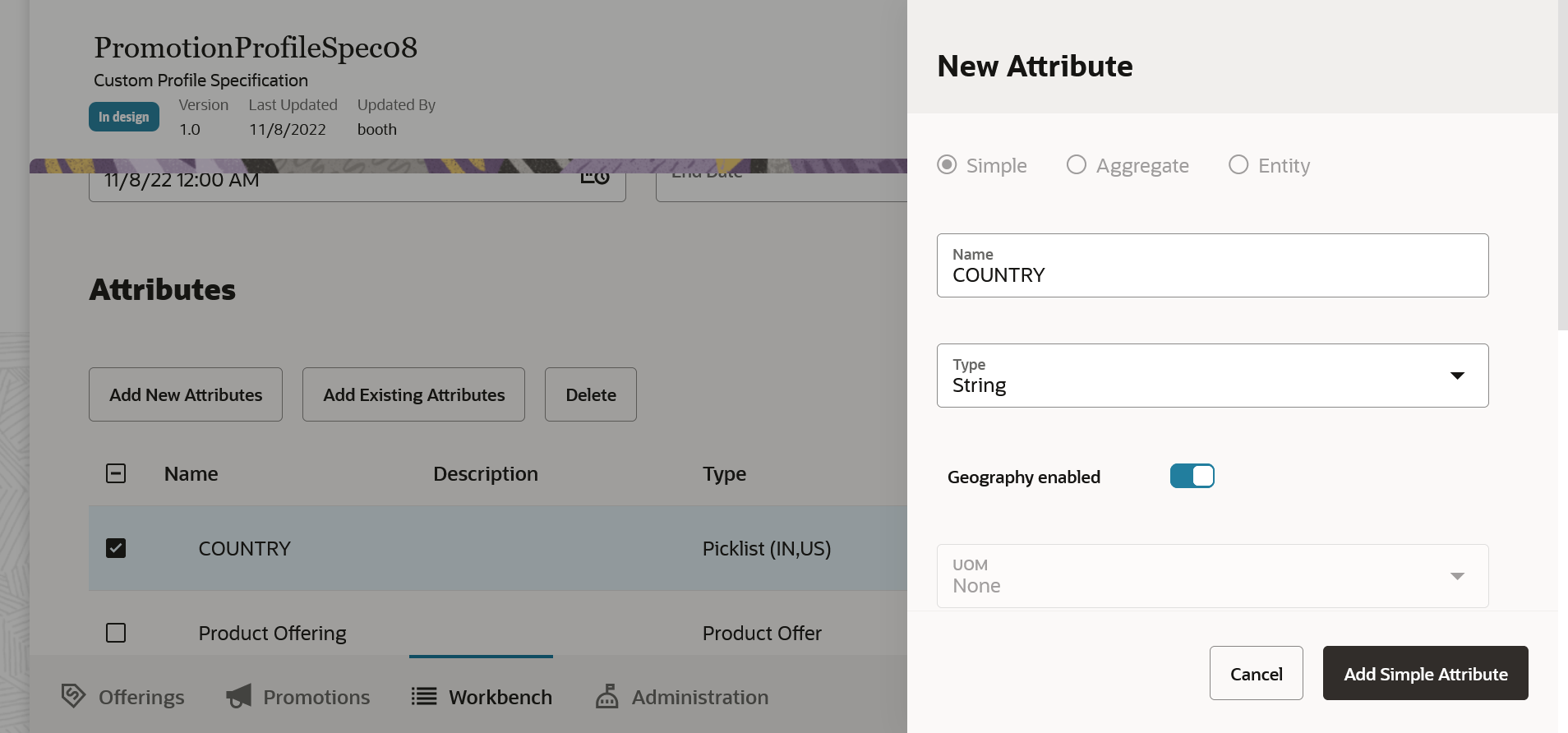Expand the Type dropdown arrow

[1457, 376]
